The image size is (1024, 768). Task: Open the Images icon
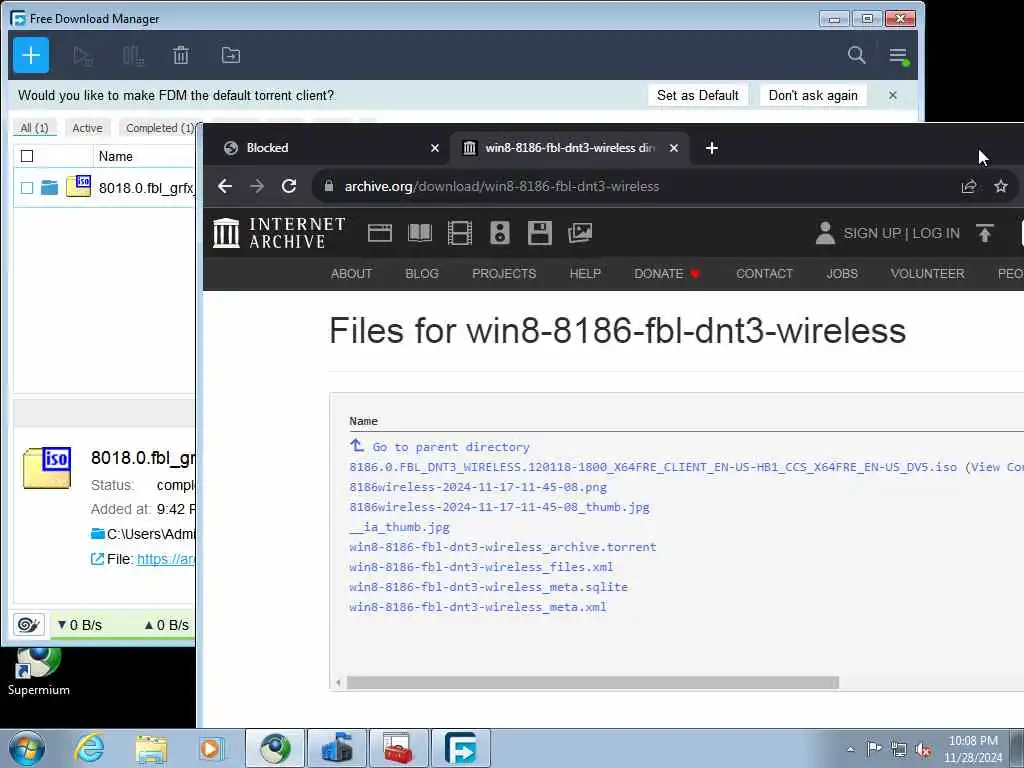click(580, 233)
